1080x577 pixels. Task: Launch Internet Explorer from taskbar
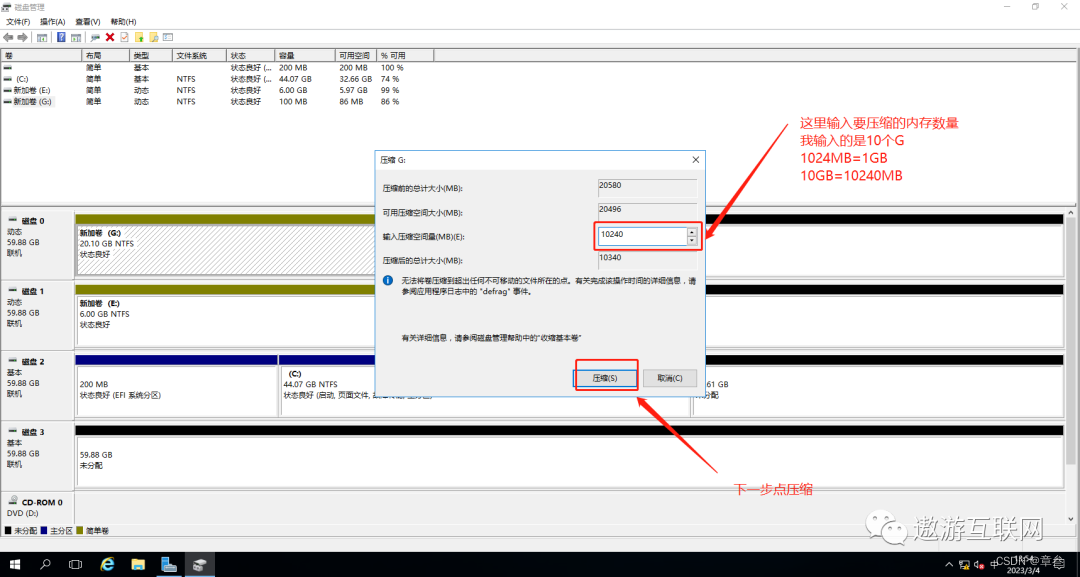click(107, 565)
